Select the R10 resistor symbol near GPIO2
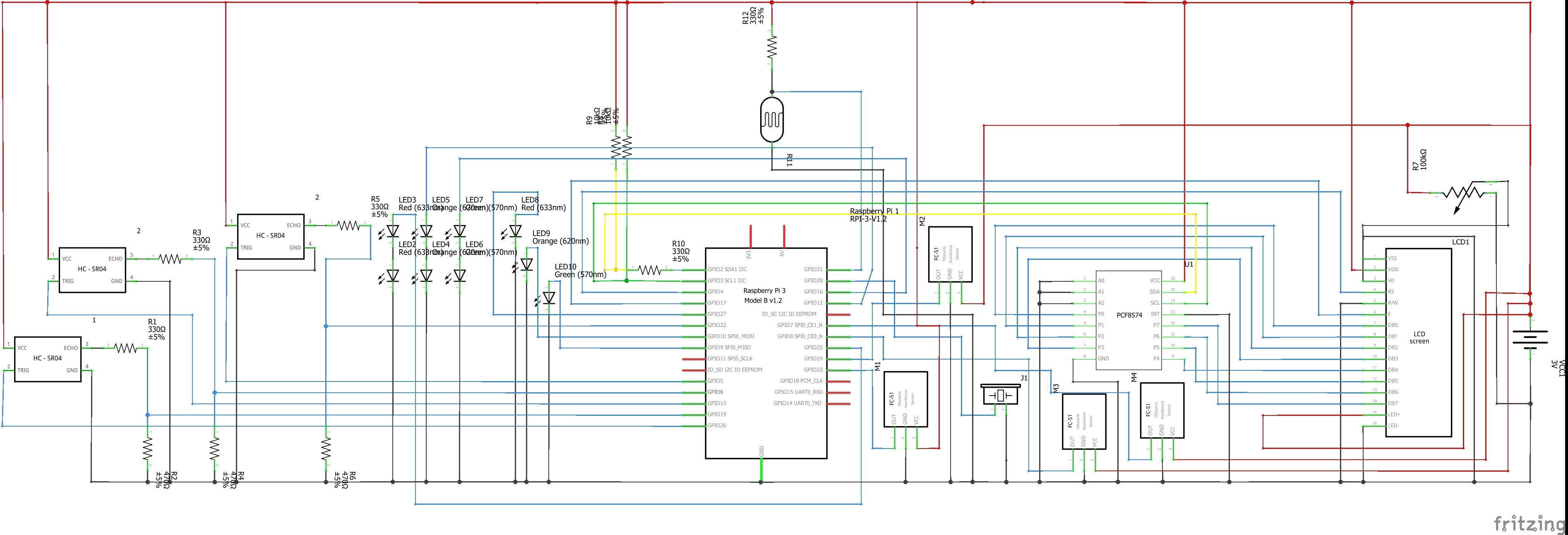 (x=649, y=270)
